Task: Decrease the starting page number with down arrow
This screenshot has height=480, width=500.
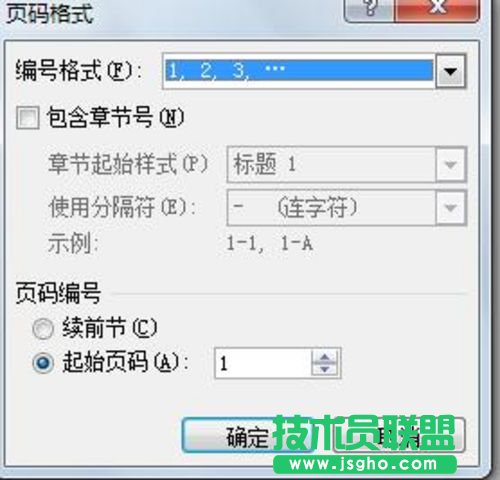Action: click(325, 370)
